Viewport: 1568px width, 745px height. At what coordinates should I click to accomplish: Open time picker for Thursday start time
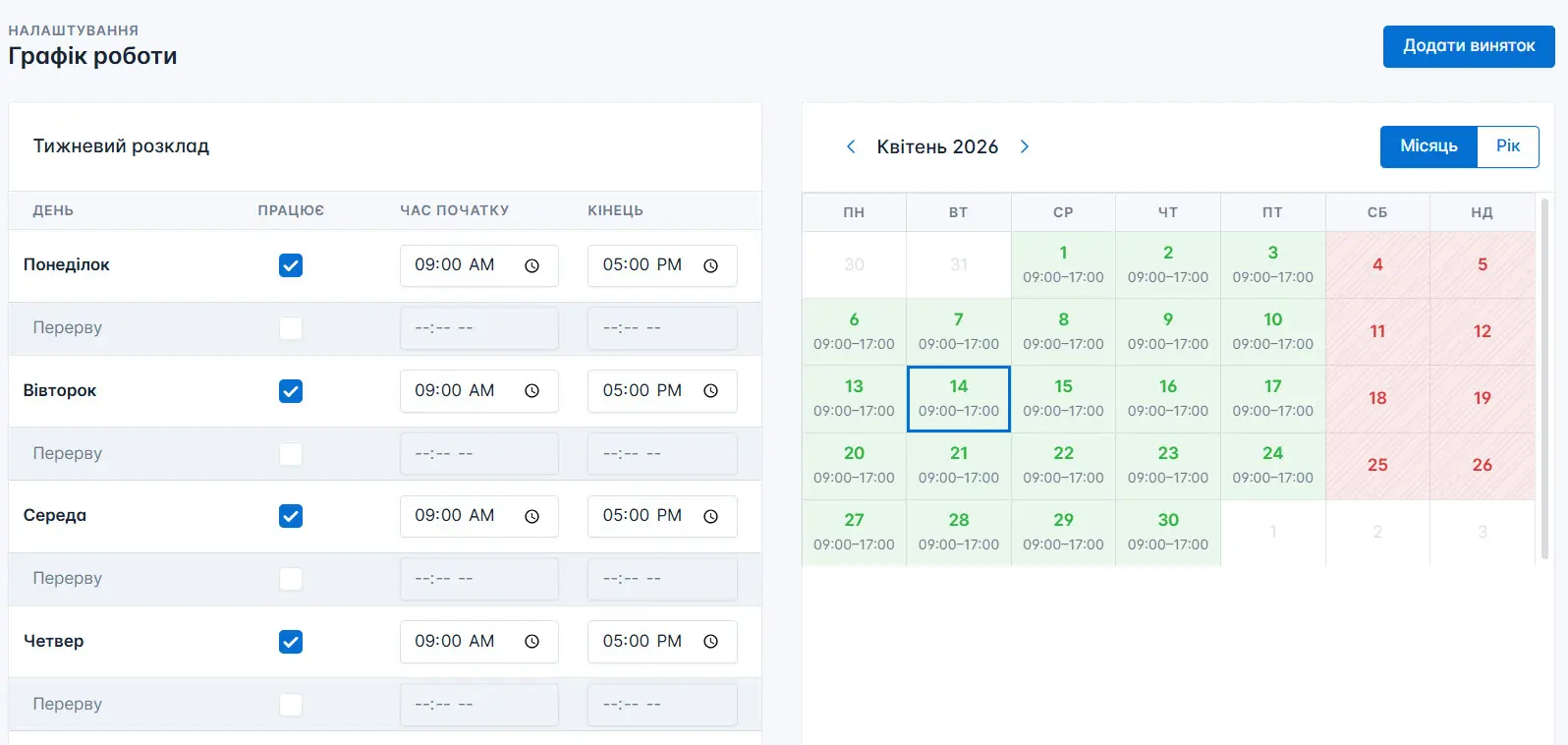point(532,642)
